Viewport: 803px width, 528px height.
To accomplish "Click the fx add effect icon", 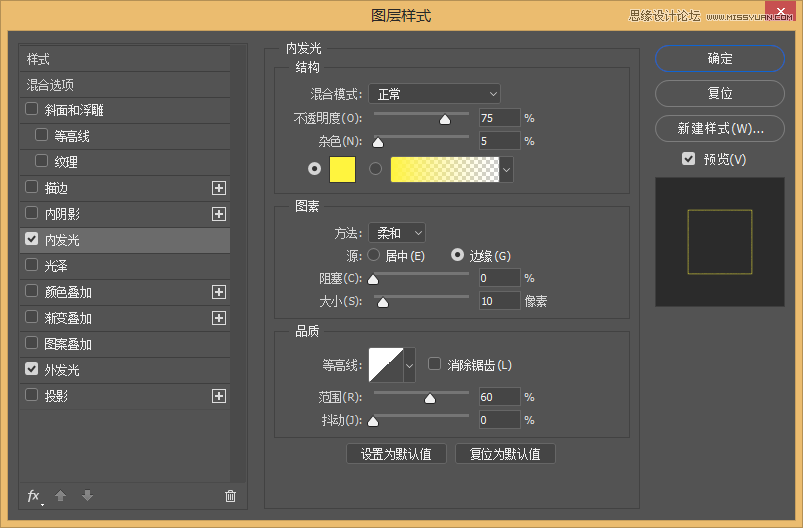I will pyautogui.click(x=34, y=496).
